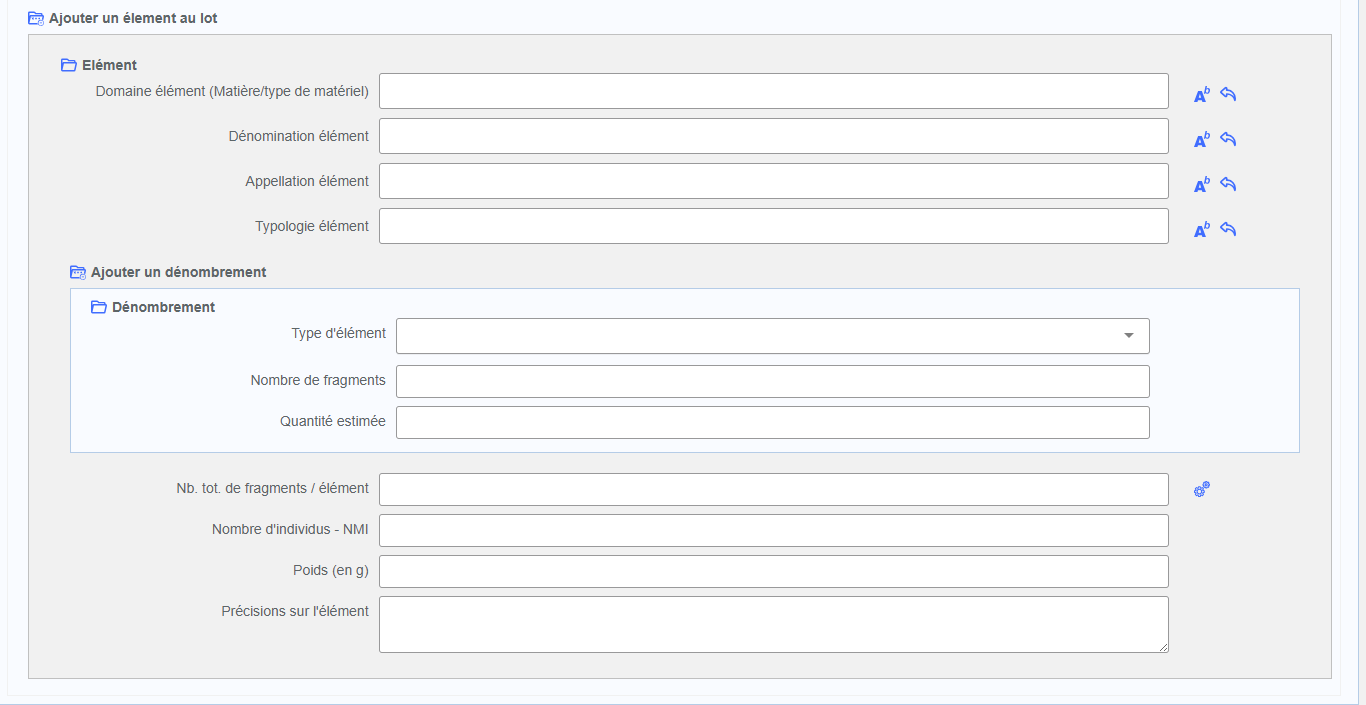The height and width of the screenshot is (705, 1366).
Task: Click the undo arrow for Appellation élément
Action: click(x=1228, y=184)
